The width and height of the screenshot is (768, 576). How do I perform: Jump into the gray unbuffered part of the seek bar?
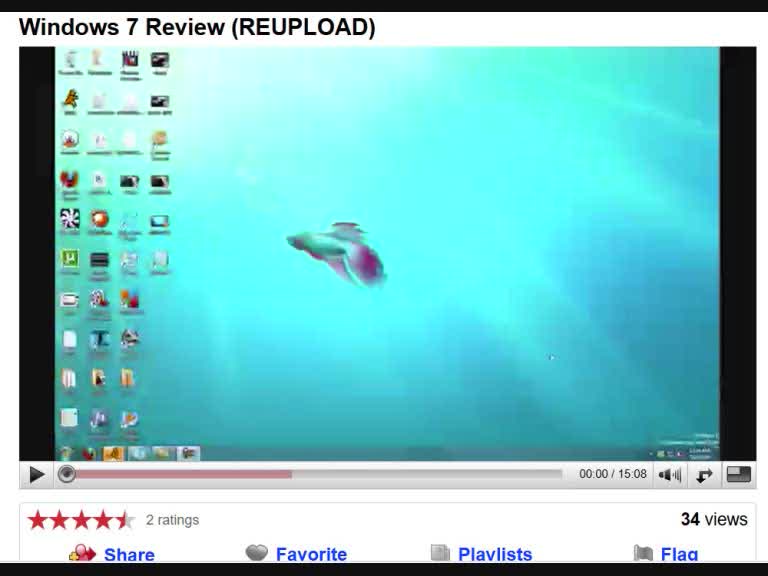tap(427, 474)
